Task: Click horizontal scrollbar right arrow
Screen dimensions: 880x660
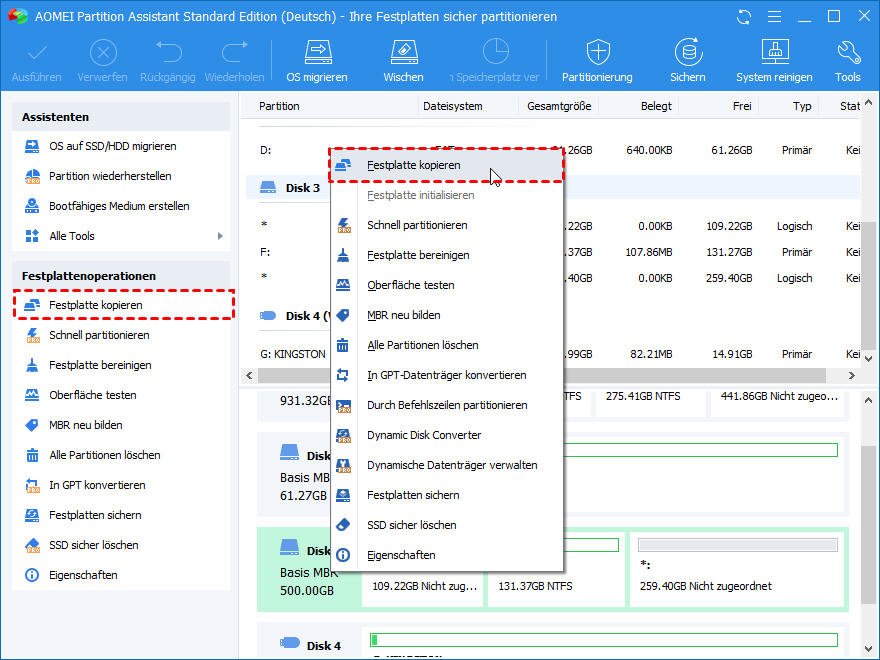Action: point(851,375)
